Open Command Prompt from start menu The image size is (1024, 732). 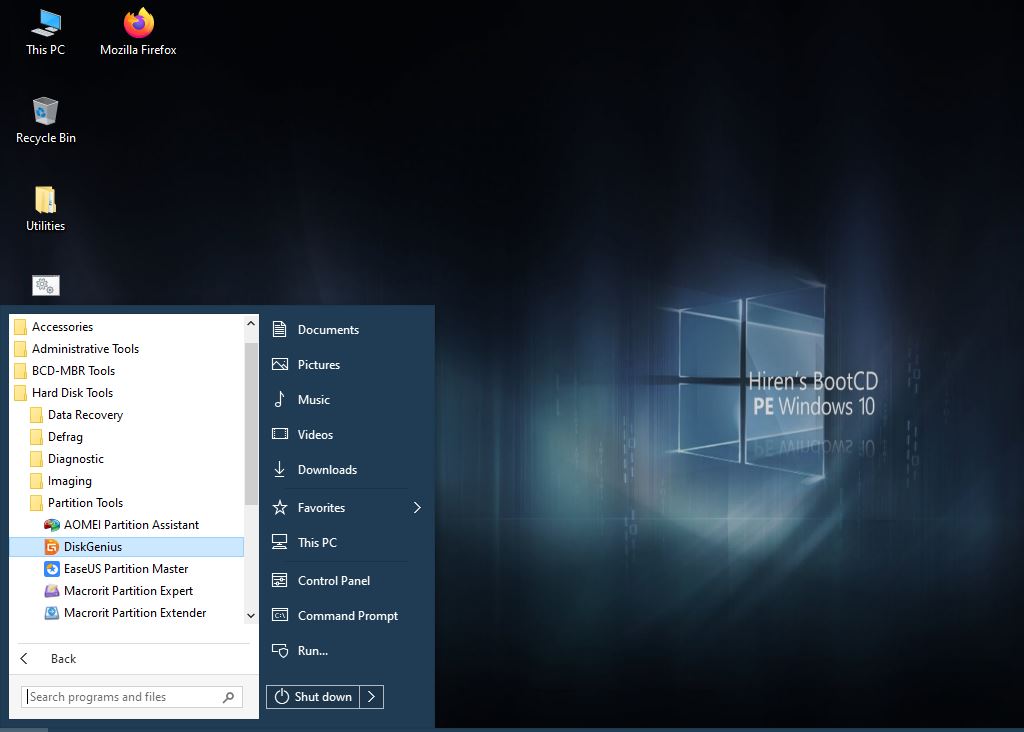[x=347, y=616]
